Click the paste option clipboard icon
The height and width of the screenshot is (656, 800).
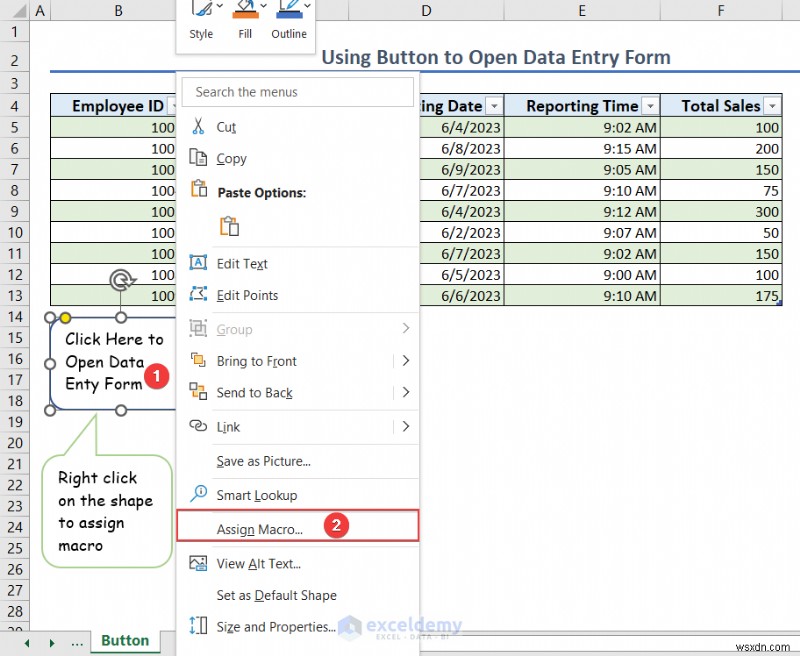[229, 226]
